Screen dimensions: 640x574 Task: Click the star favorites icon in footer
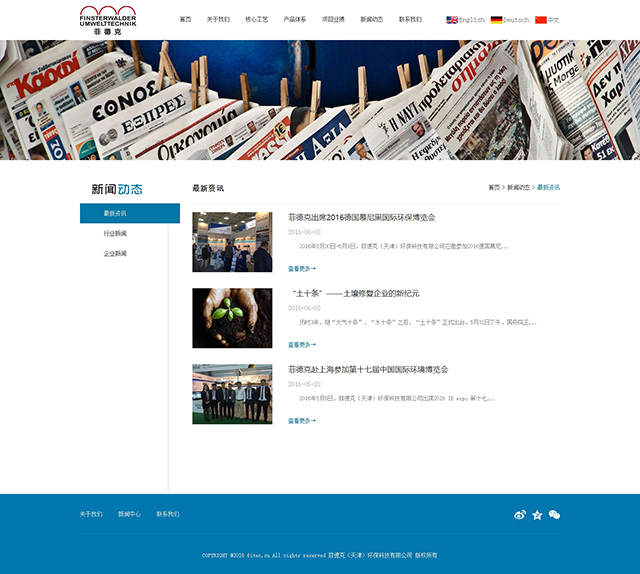point(537,515)
